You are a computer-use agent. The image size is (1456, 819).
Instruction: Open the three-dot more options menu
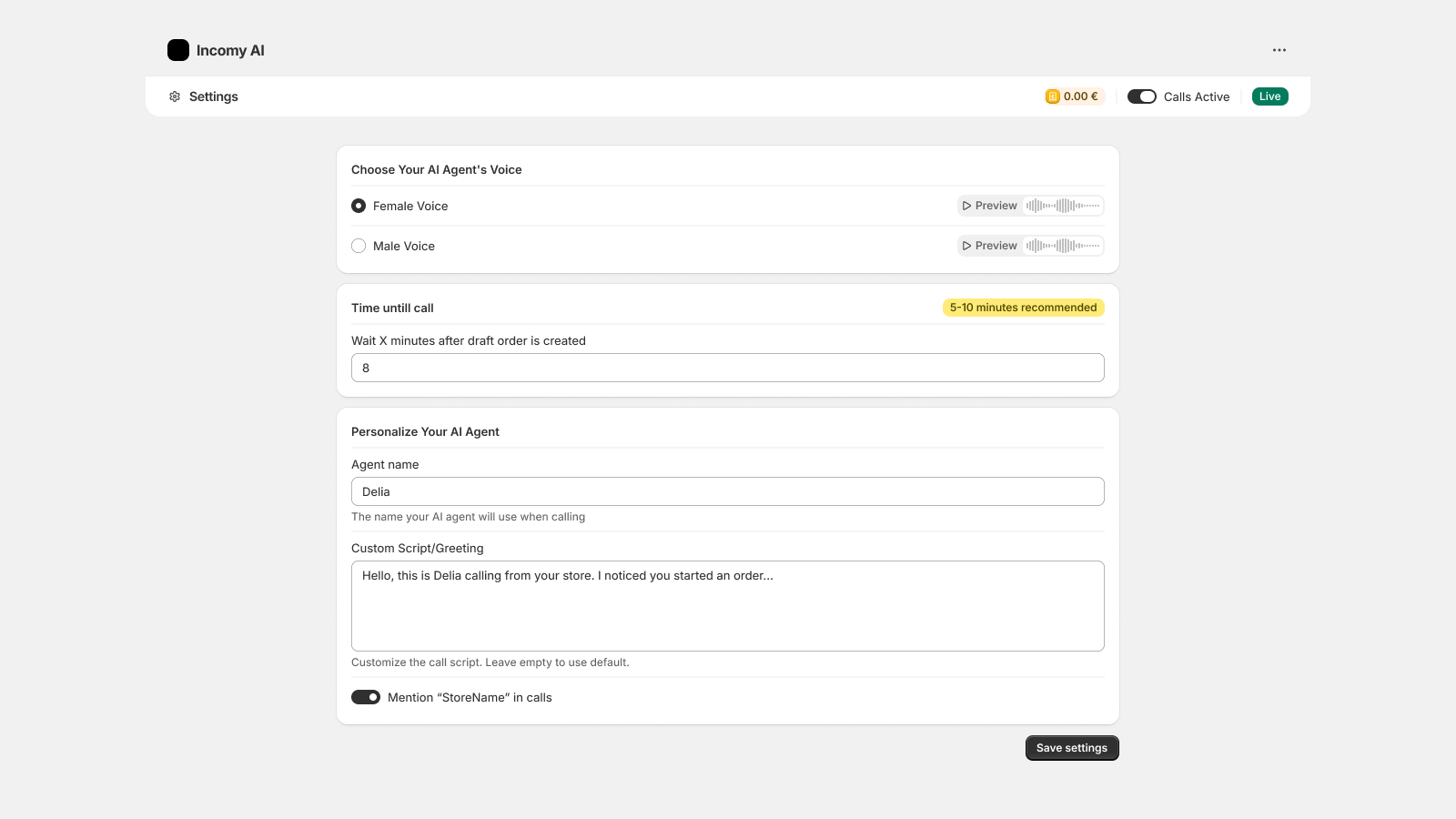tap(1279, 50)
